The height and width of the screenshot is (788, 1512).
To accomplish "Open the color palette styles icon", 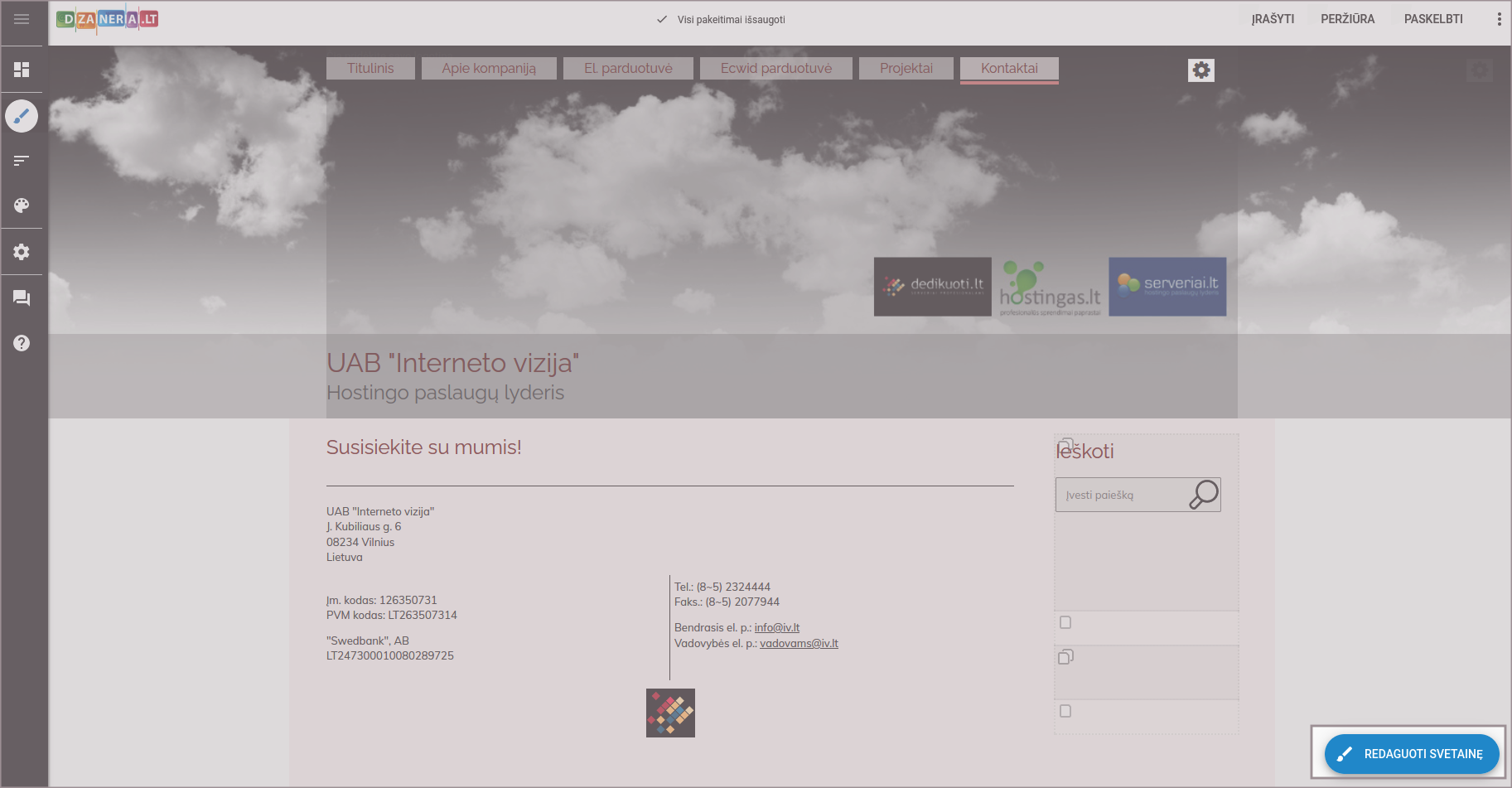I will (x=22, y=205).
